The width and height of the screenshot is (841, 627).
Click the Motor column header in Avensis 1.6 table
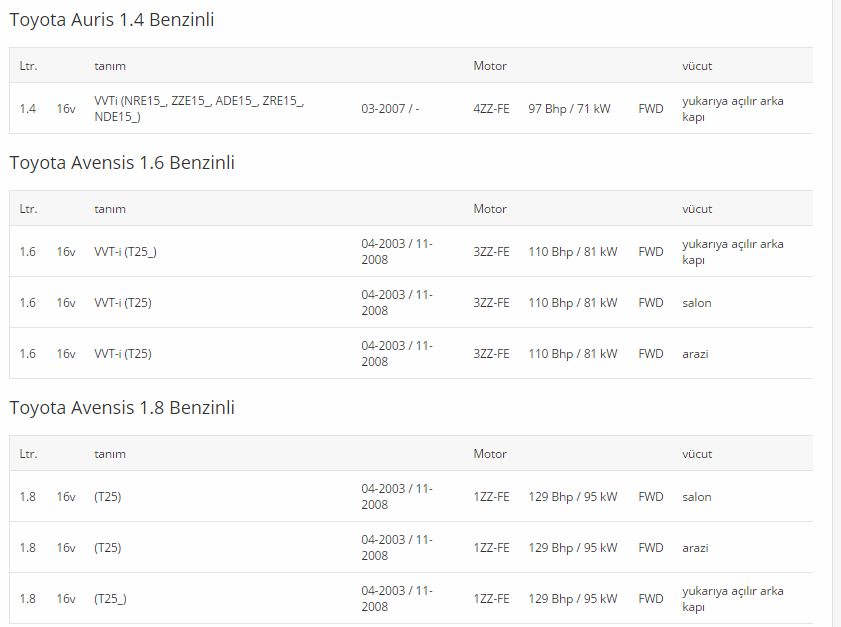[x=490, y=209]
